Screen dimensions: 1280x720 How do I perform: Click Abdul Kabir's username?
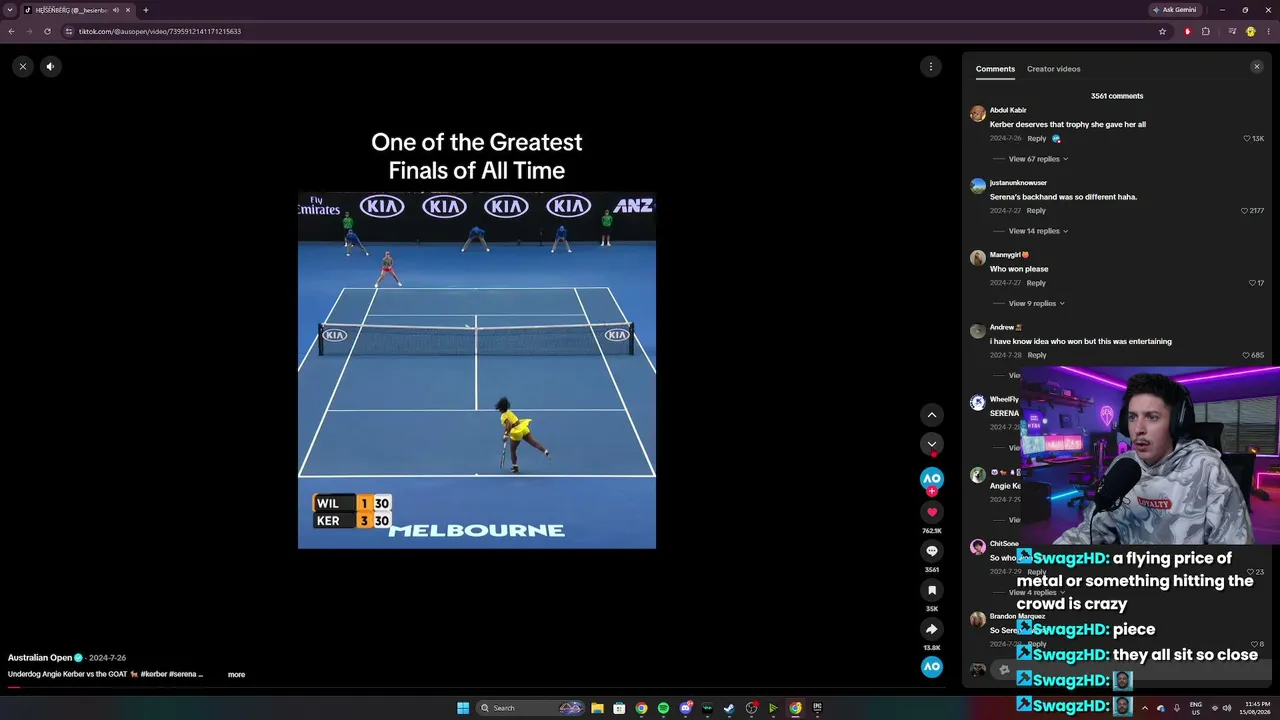click(x=1008, y=110)
